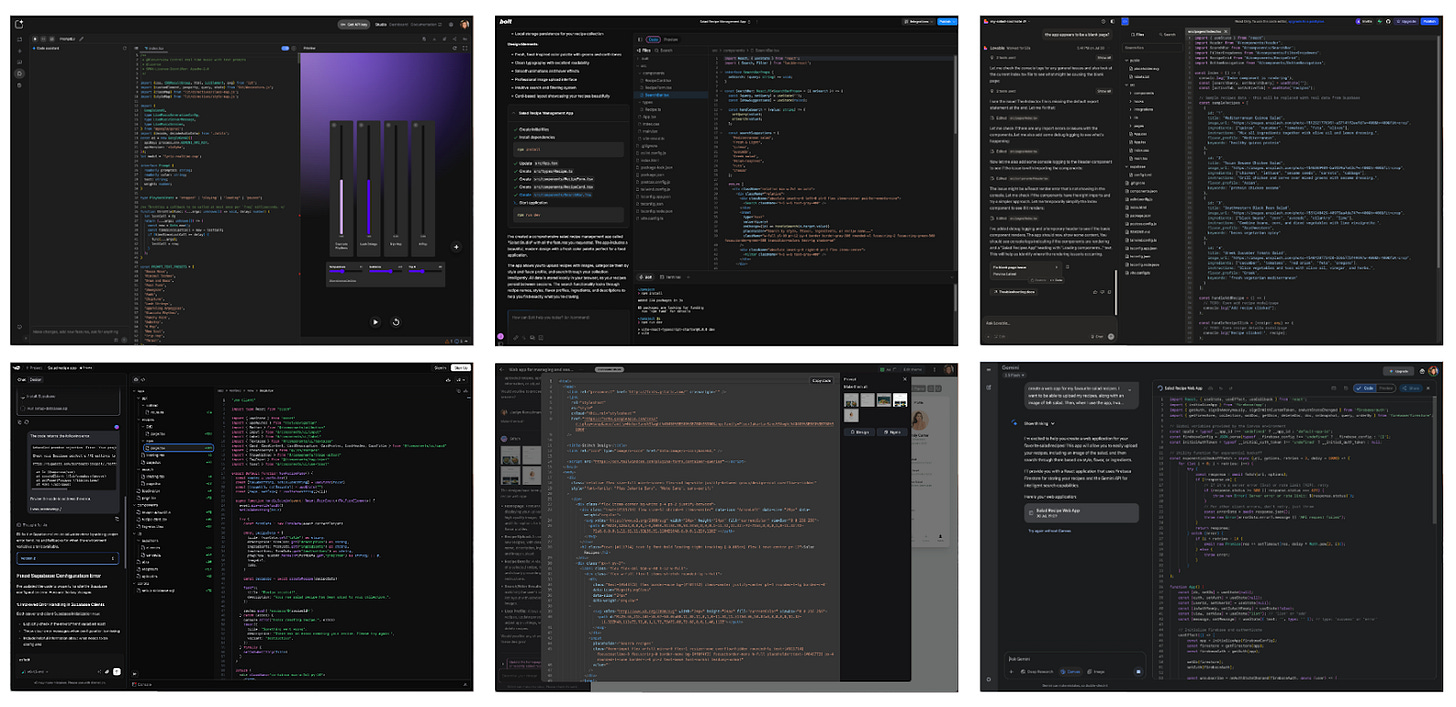Click Share in Gemini canvas
Screen dimensions: 1456x707
[1411, 389]
